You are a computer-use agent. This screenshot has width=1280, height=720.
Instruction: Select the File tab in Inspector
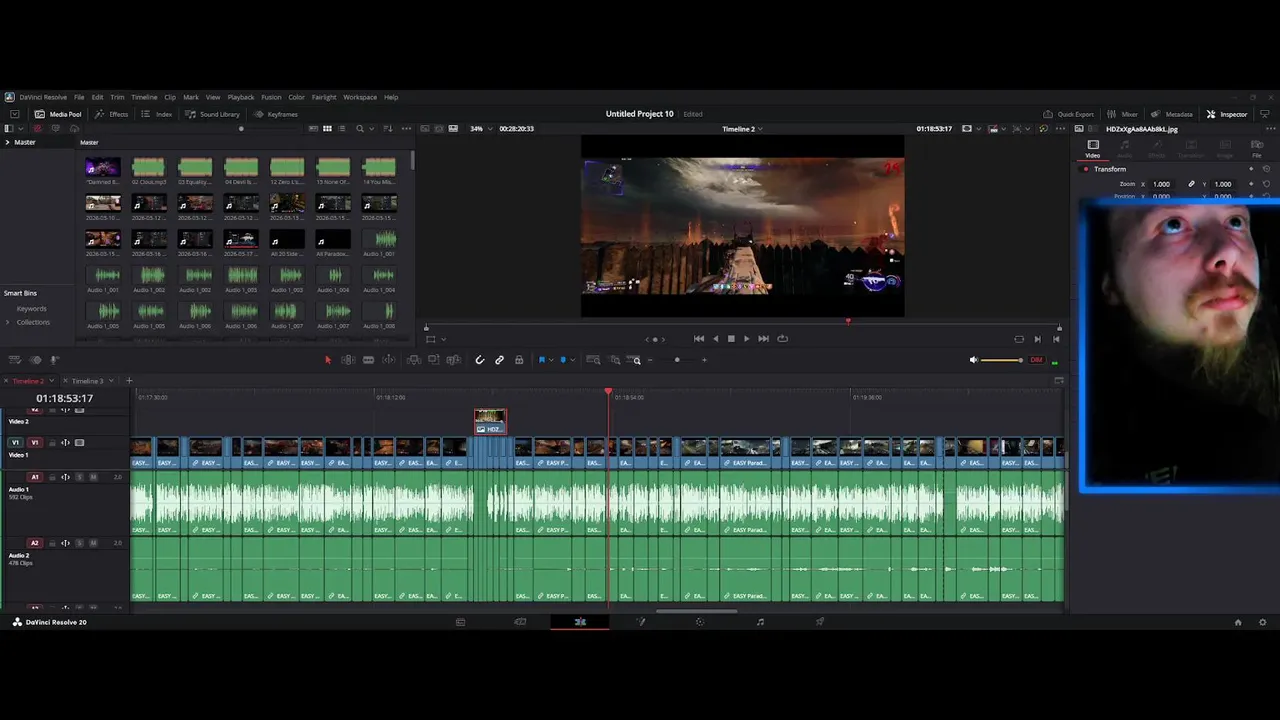[1257, 149]
